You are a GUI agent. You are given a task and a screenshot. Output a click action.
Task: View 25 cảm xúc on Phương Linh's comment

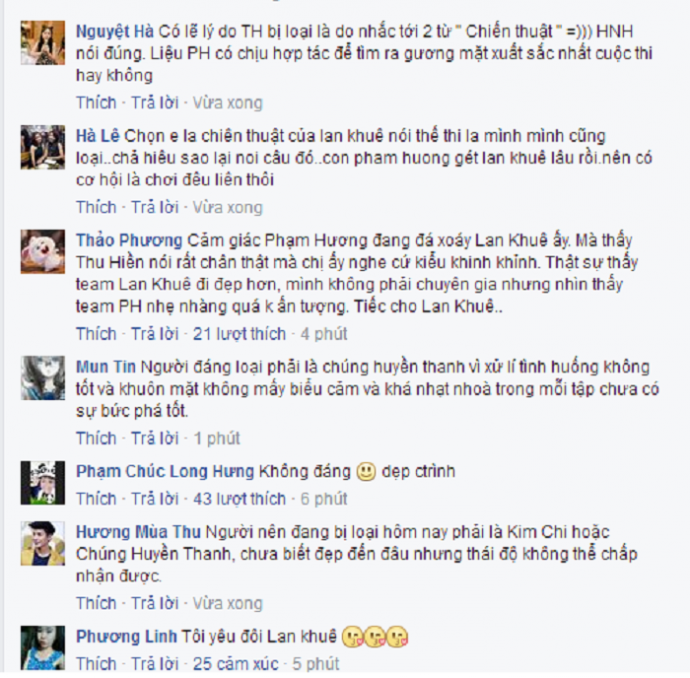[235, 664]
